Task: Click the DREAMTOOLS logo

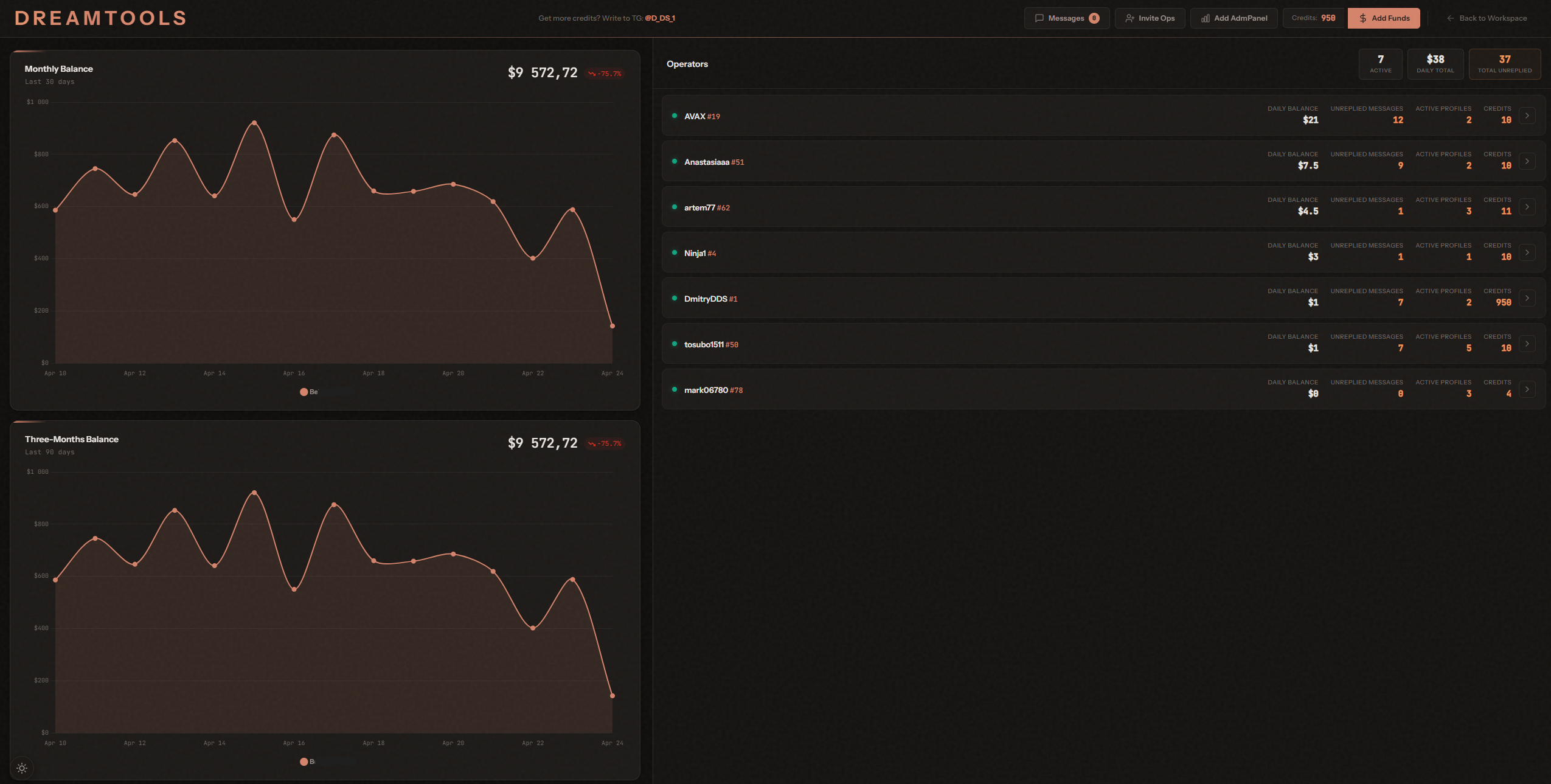Action: [100, 18]
